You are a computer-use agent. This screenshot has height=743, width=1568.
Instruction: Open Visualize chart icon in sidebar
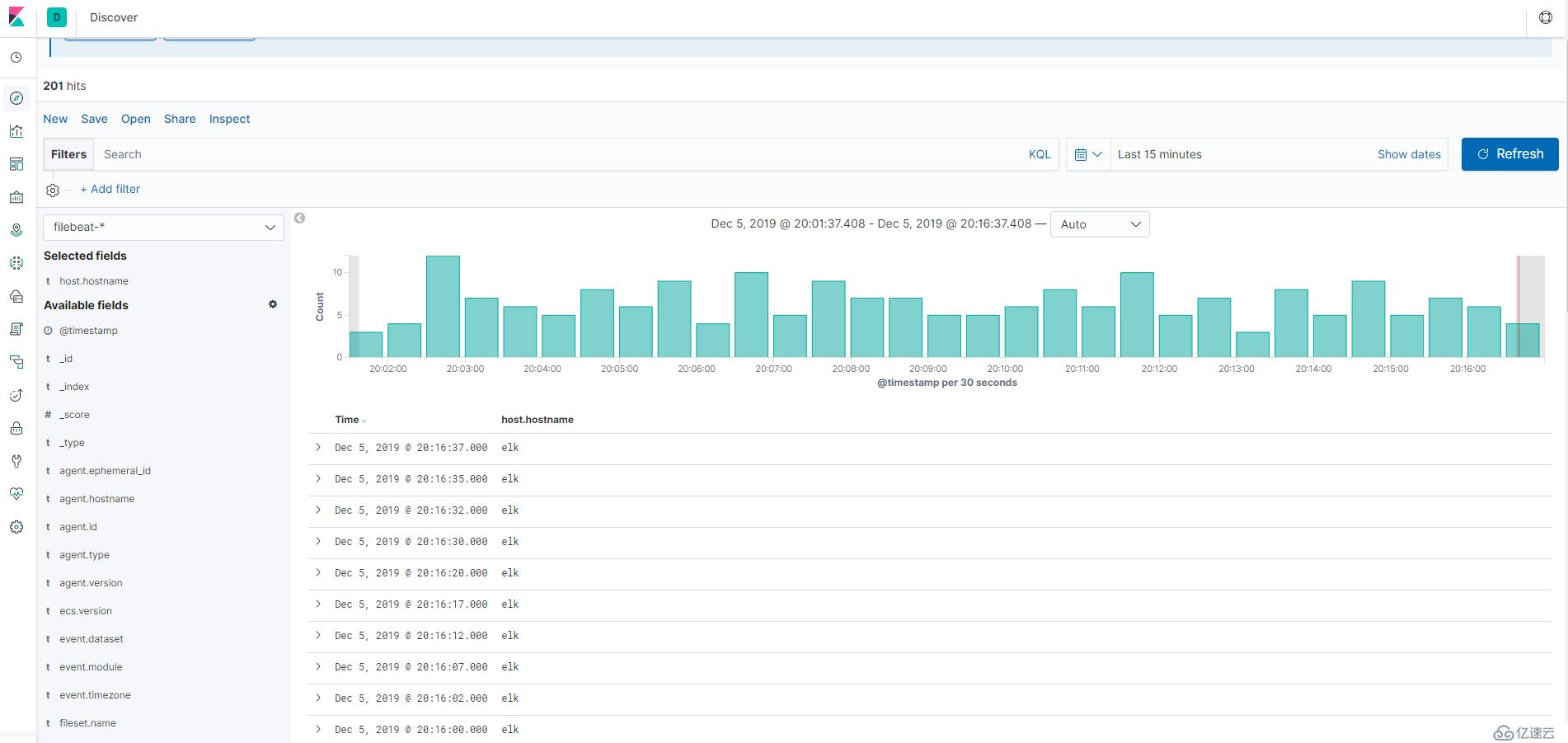click(x=16, y=131)
